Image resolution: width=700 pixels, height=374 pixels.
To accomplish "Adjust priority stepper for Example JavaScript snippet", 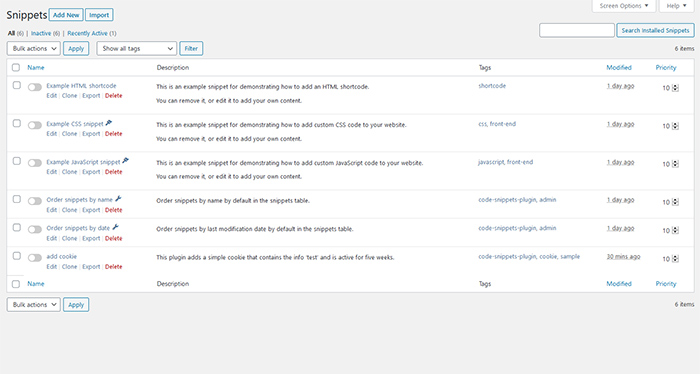I will tap(675, 164).
